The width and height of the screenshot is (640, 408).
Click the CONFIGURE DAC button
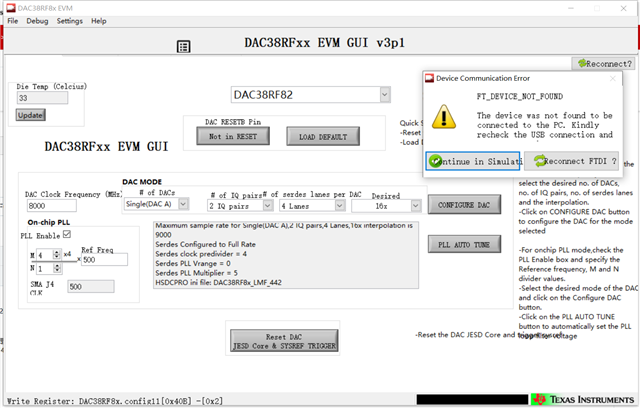pyautogui.click(x=464, y=205)
